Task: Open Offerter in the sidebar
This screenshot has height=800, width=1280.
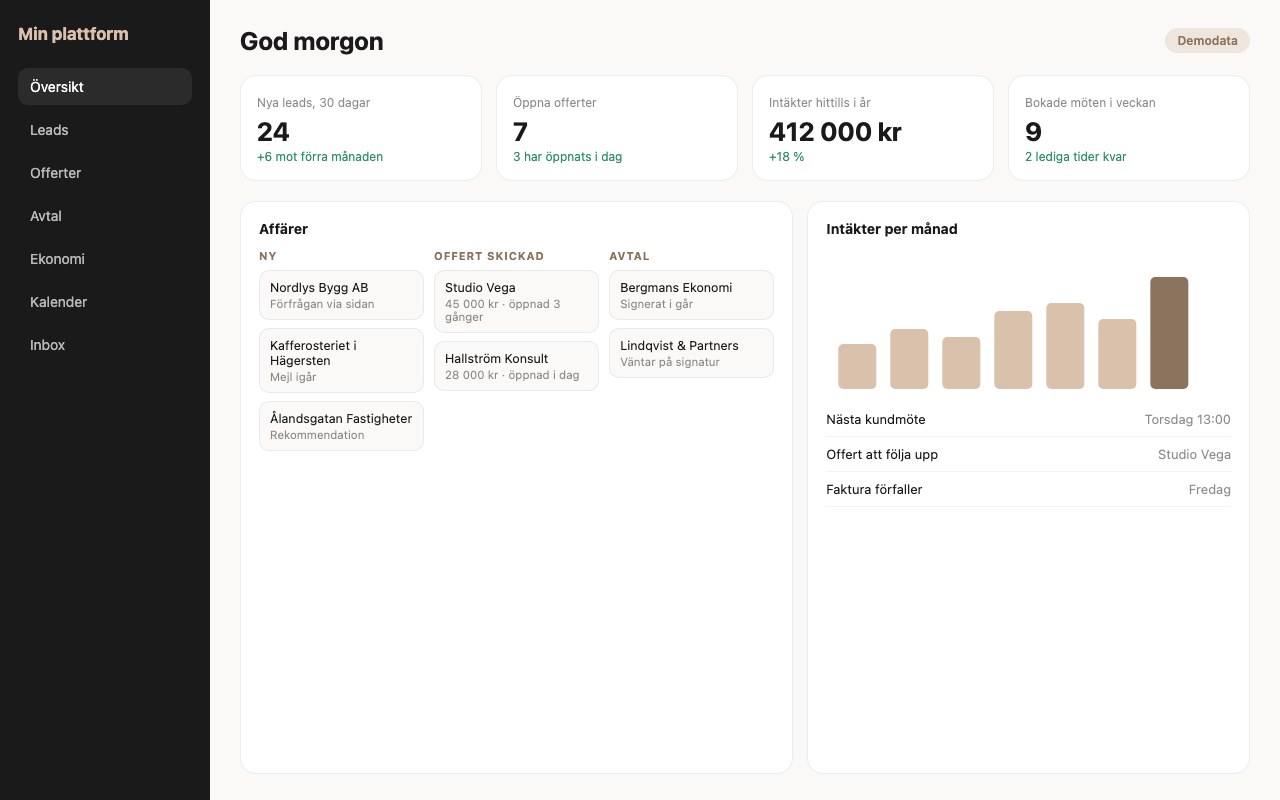Action: click(x=105, y=173)
